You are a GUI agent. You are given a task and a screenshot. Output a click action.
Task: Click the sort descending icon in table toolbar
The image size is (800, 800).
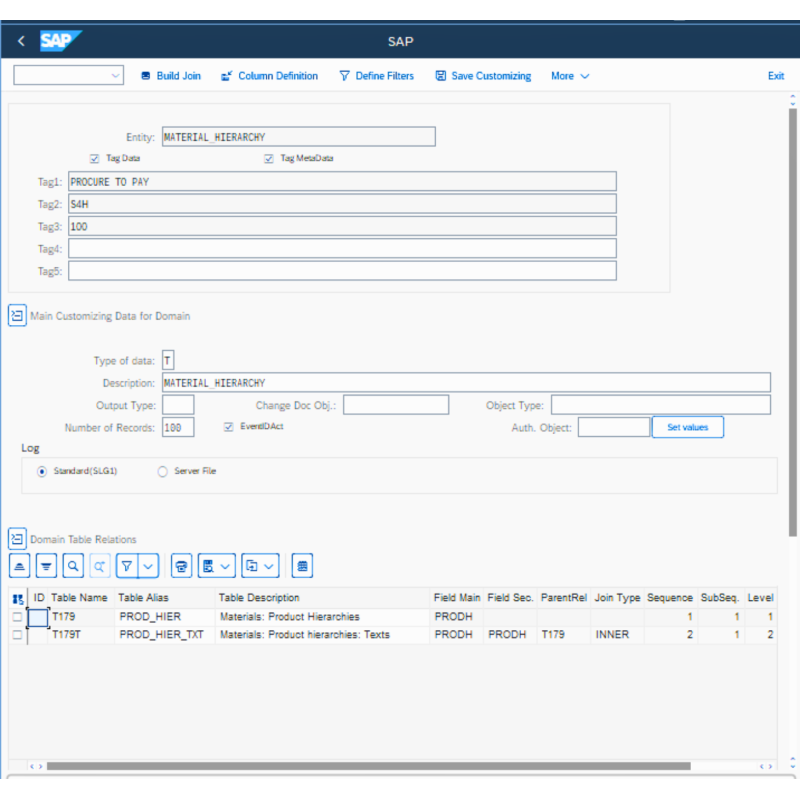click(46, 566)
